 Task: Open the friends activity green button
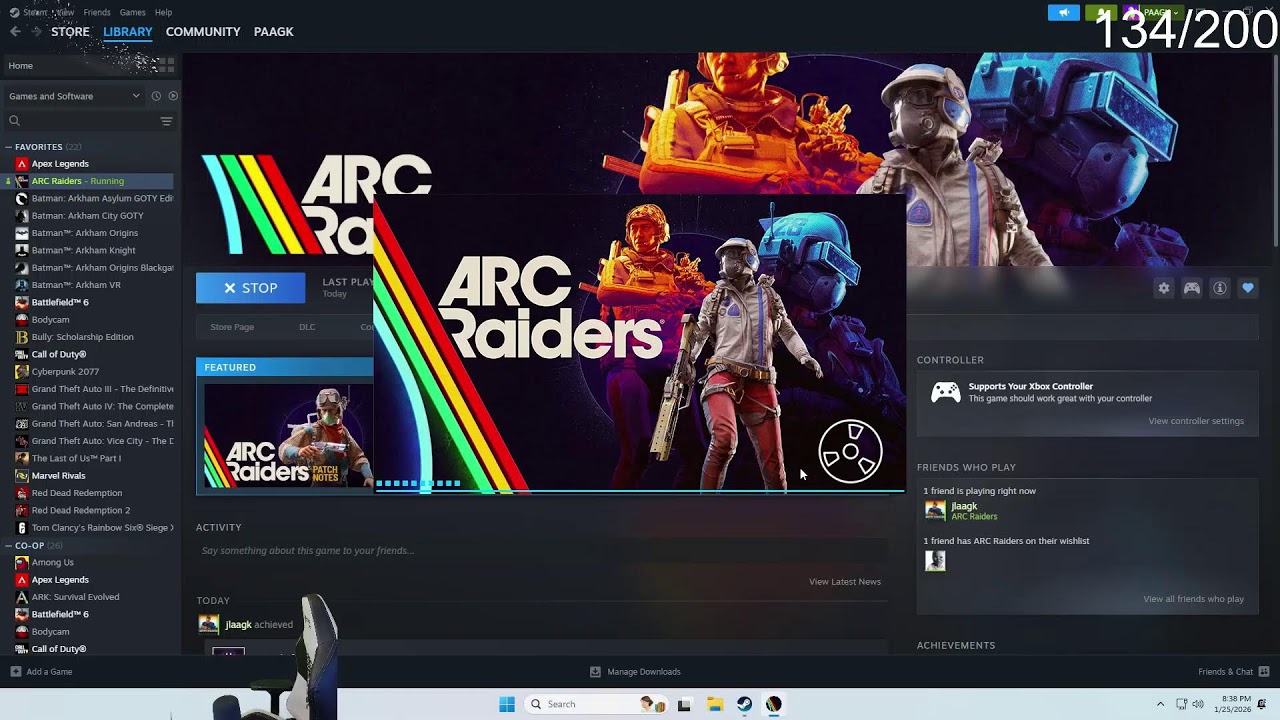(1101, 12)
